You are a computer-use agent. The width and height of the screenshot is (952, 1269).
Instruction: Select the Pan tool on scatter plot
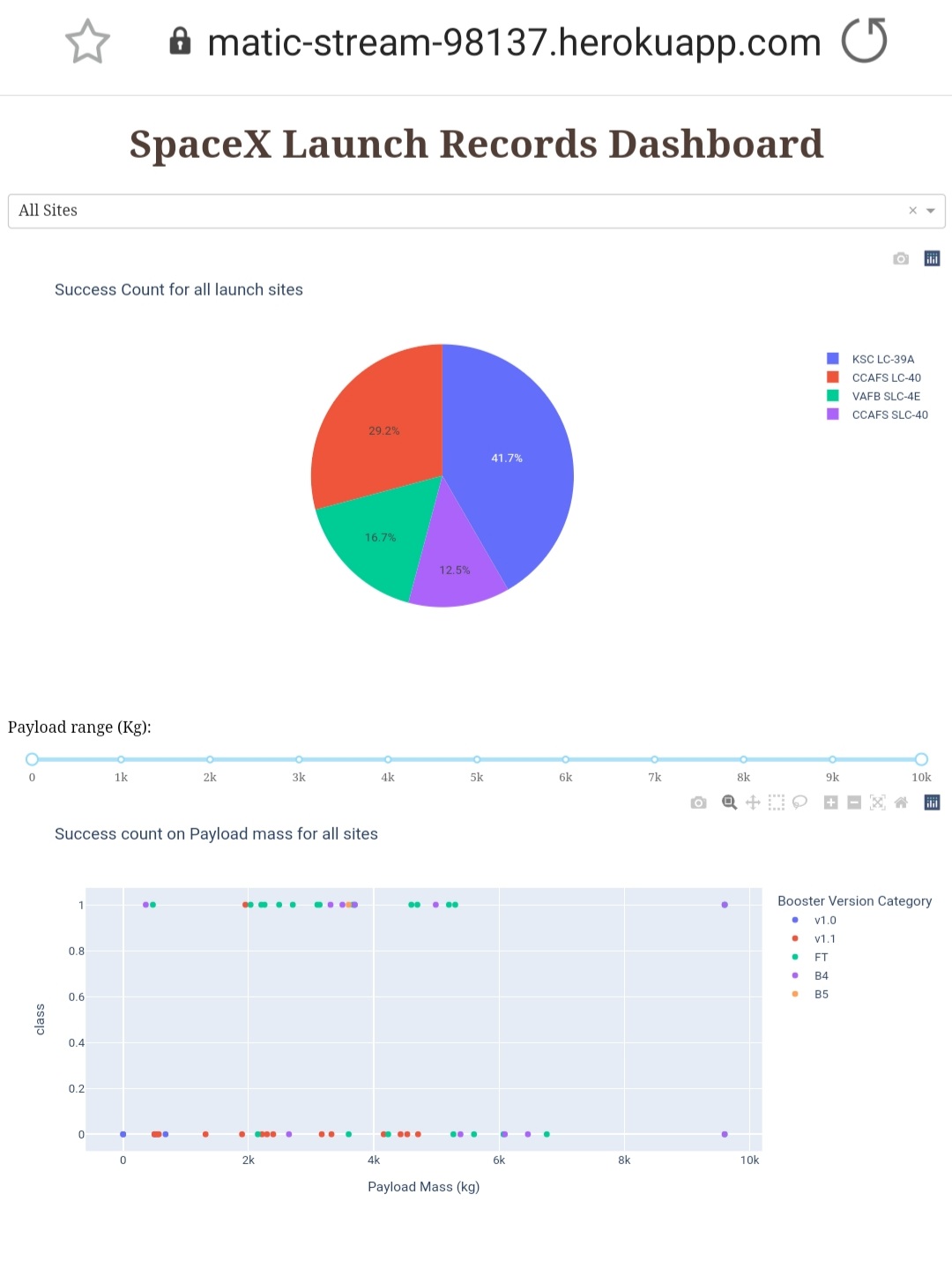point(753,802)
